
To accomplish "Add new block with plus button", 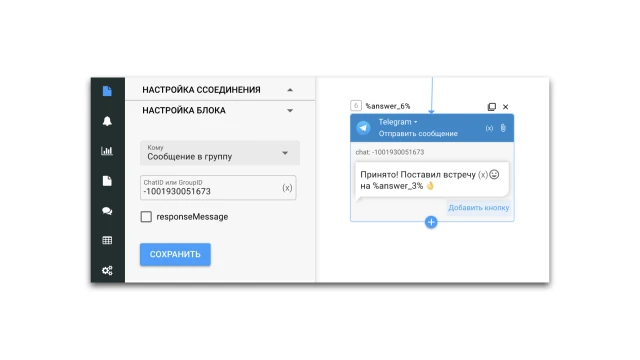I will (431, 222).
